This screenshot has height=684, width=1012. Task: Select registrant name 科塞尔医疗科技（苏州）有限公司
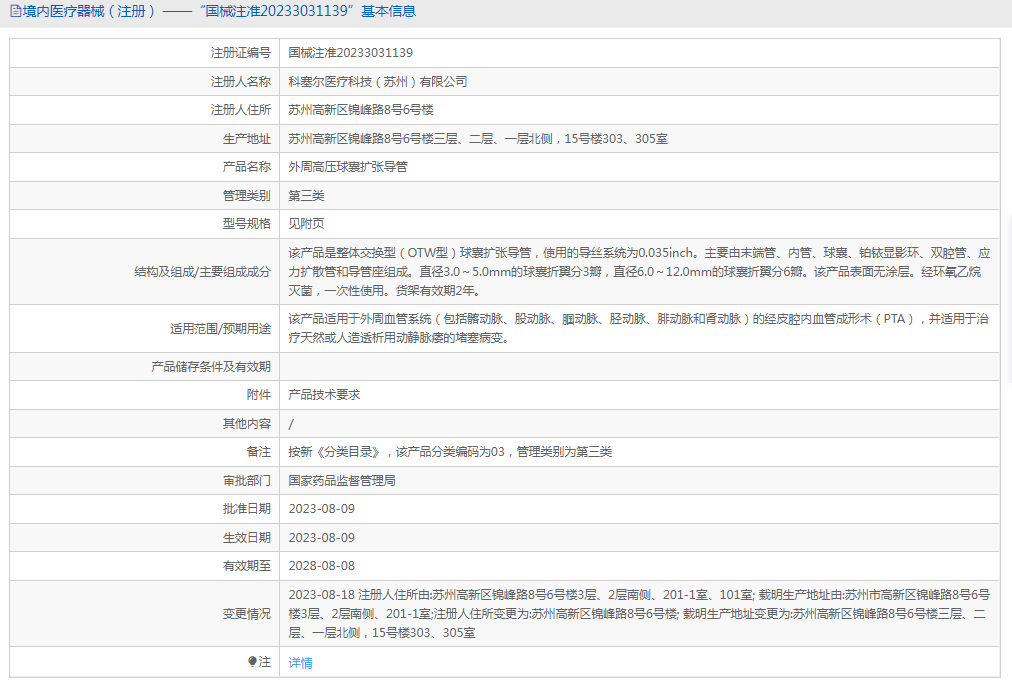tap(378, 81)
